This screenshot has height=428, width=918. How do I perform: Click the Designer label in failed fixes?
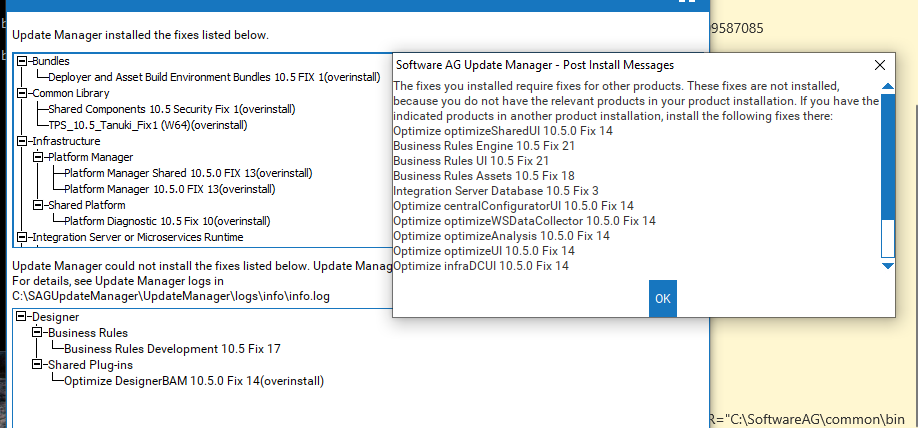[x=56, y=317]
